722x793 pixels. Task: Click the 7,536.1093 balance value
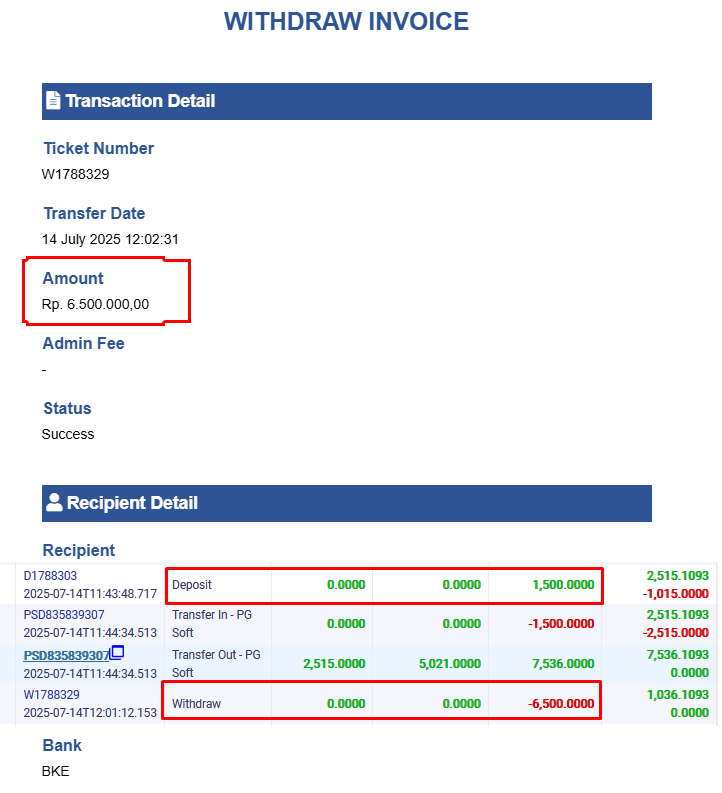[678, 654]
